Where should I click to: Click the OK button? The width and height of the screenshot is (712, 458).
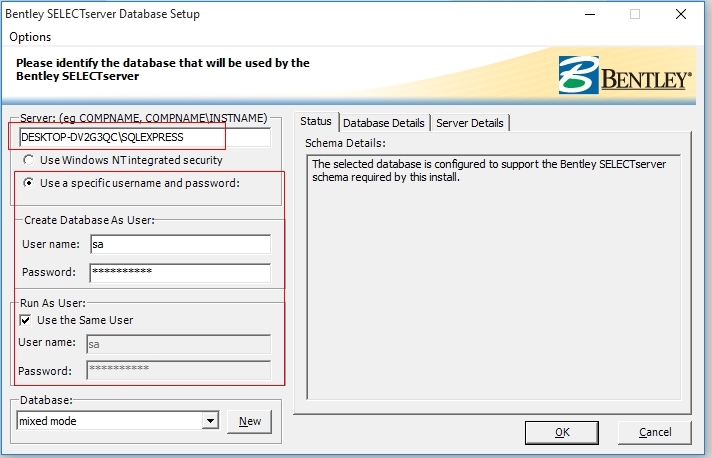coord(562,433)
